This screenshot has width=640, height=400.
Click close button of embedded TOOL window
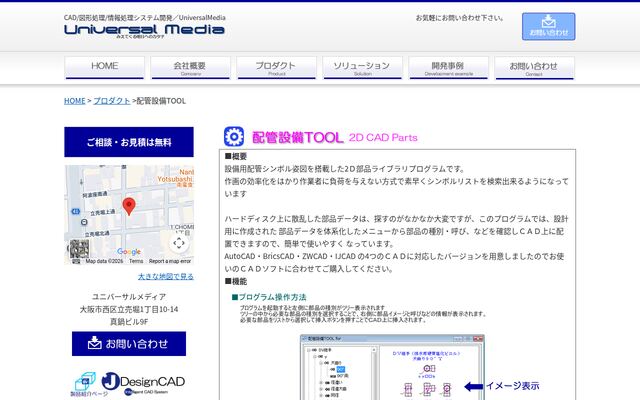point(478,339)
